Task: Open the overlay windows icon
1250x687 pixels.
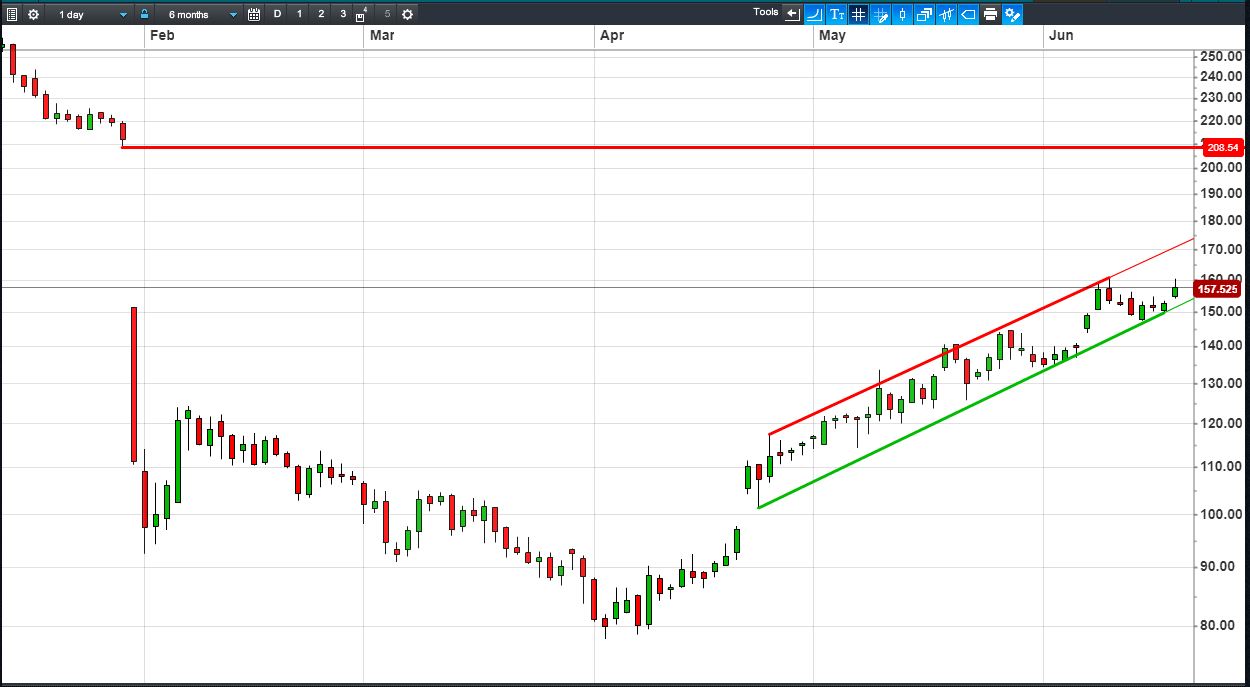Action: tap(924, 14)
